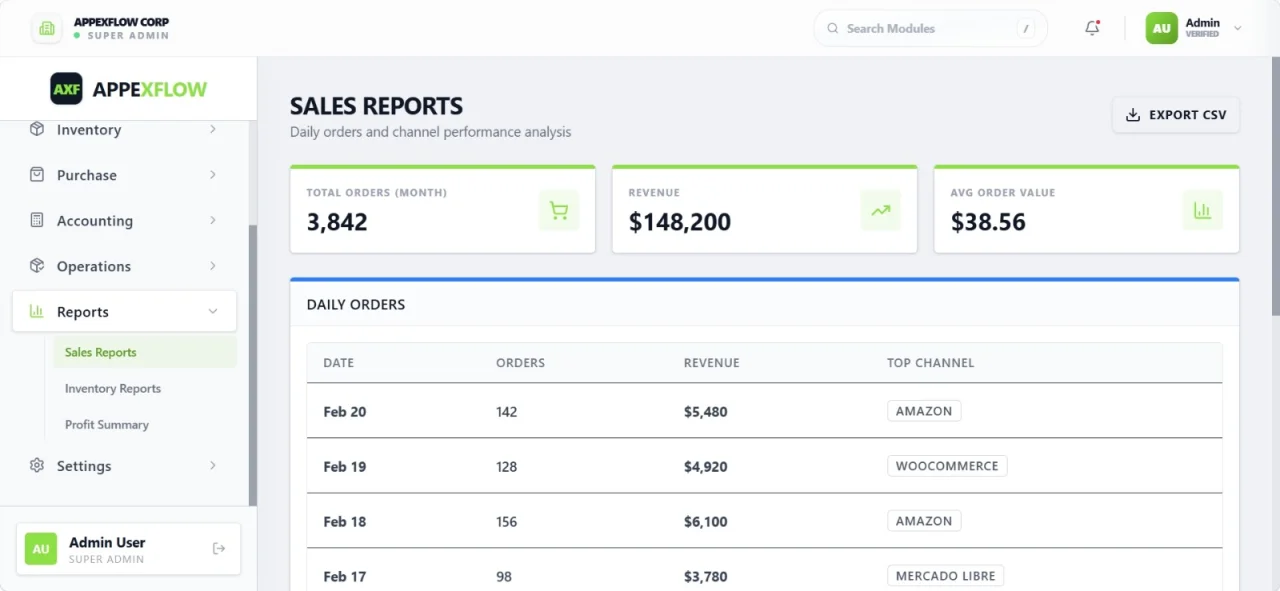Click the DAILY ORDERS section heading
The height and width of the screenshot is (591, 1280).
tap(356, 304)
